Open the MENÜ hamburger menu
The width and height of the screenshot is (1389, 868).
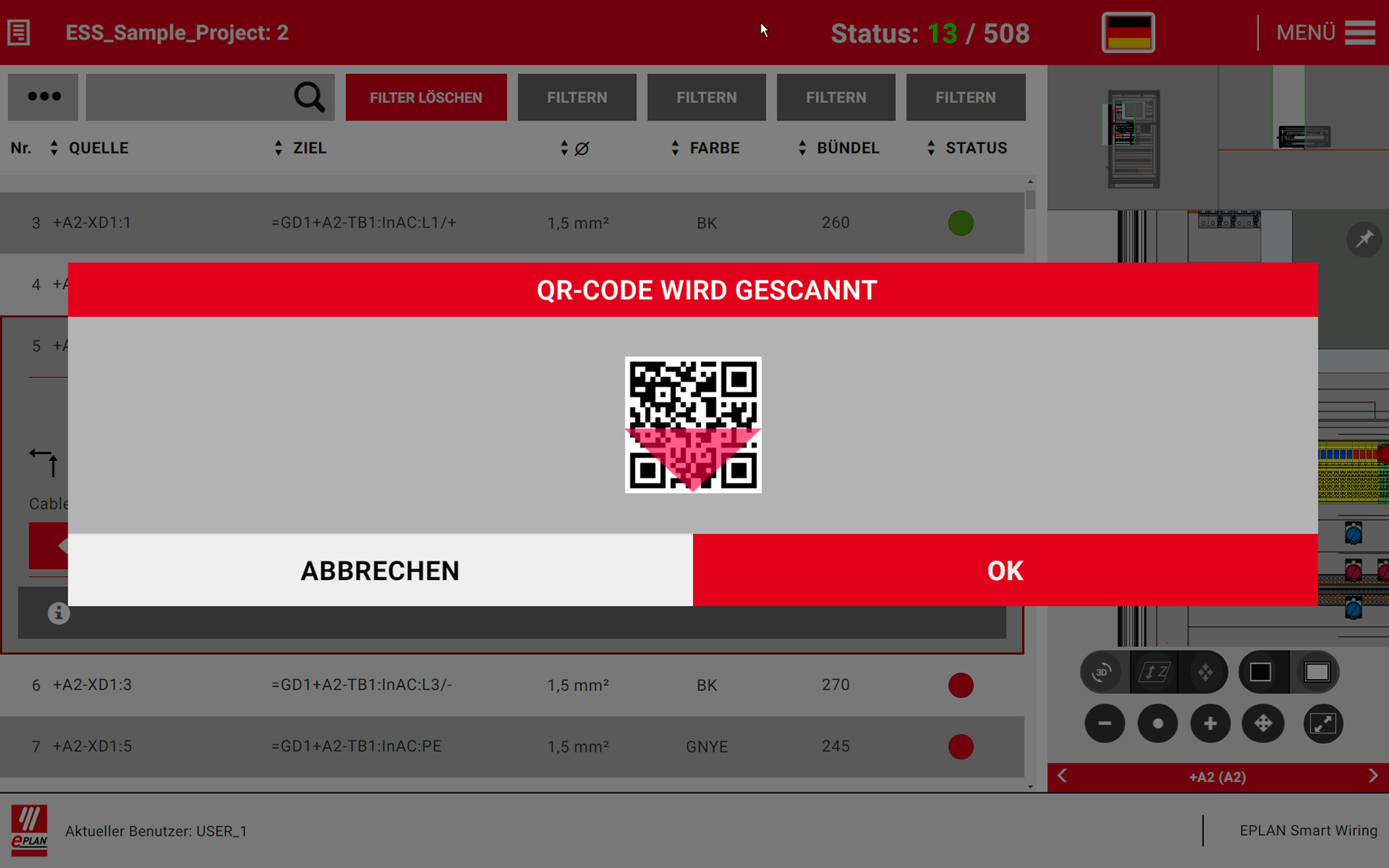(x=1359, y=33)
